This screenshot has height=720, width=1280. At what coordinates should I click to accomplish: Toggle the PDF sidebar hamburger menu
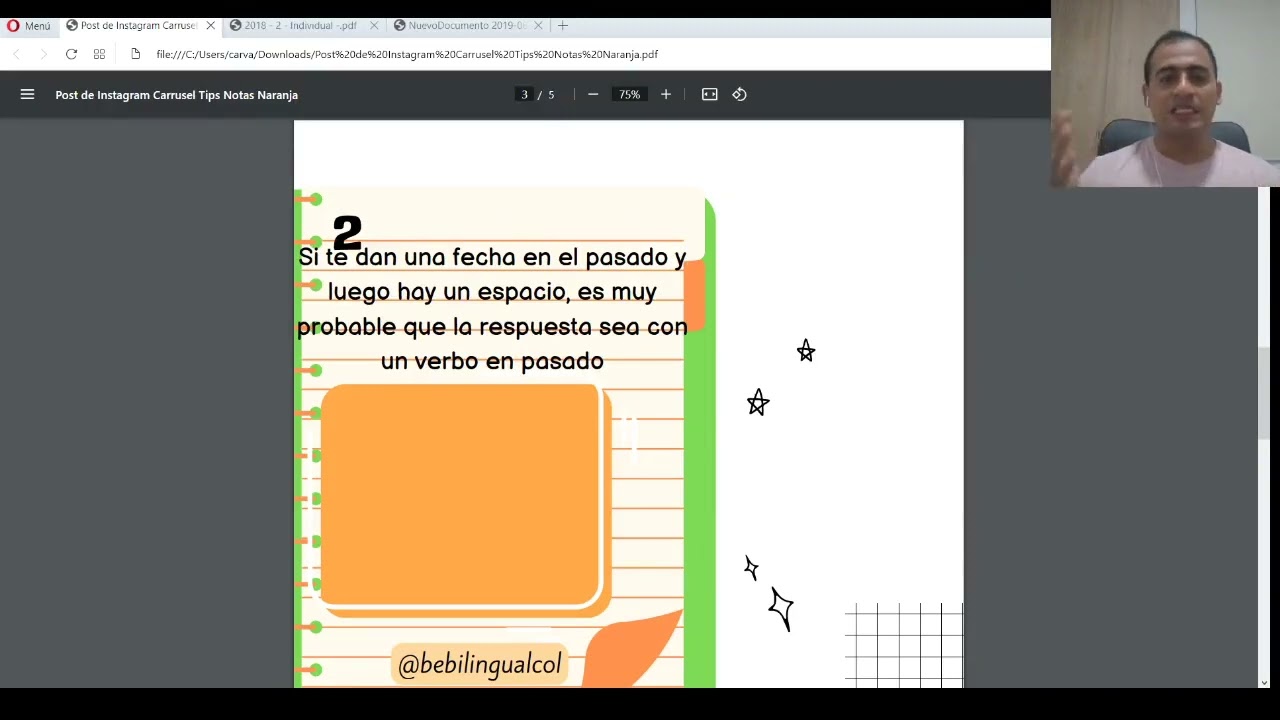[27, 94]
